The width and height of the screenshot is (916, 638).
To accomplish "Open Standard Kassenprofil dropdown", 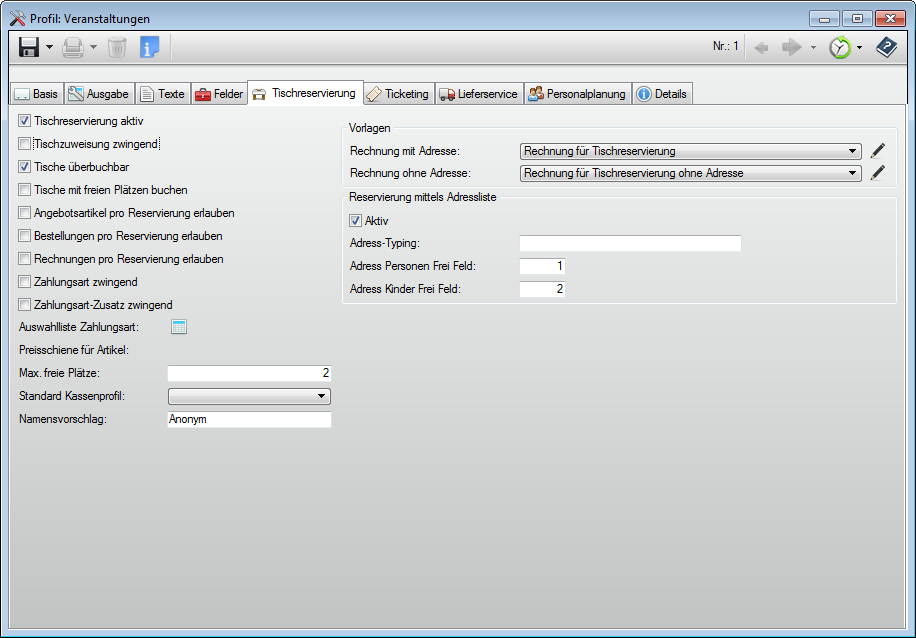I will pos(321,396).
